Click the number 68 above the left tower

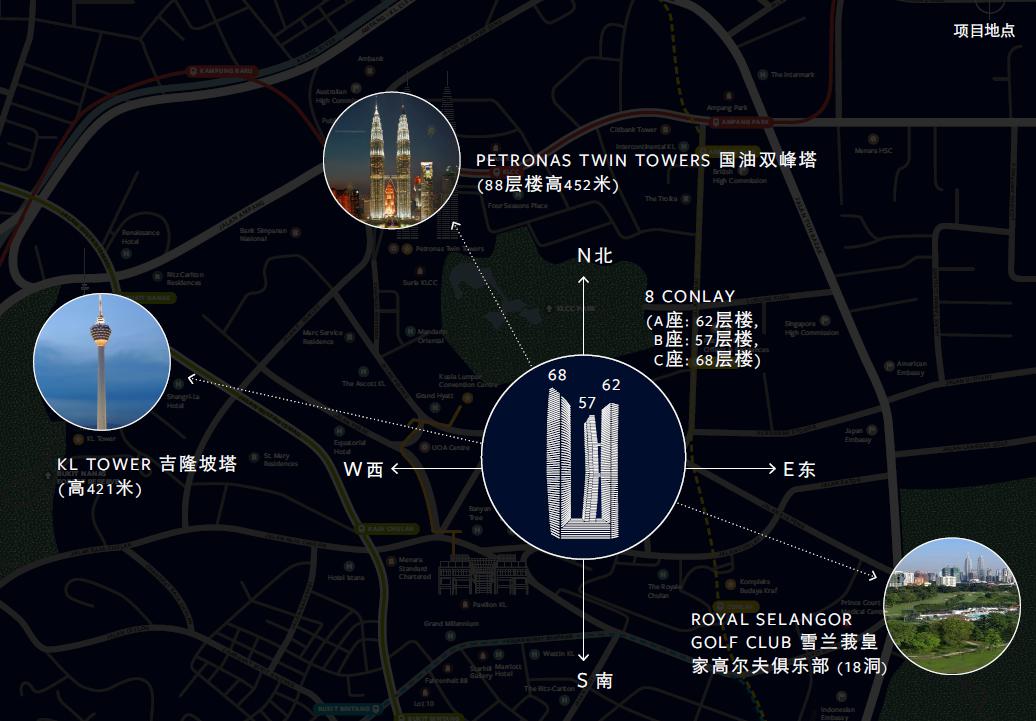pyautogui.click(x=557, y=375)
